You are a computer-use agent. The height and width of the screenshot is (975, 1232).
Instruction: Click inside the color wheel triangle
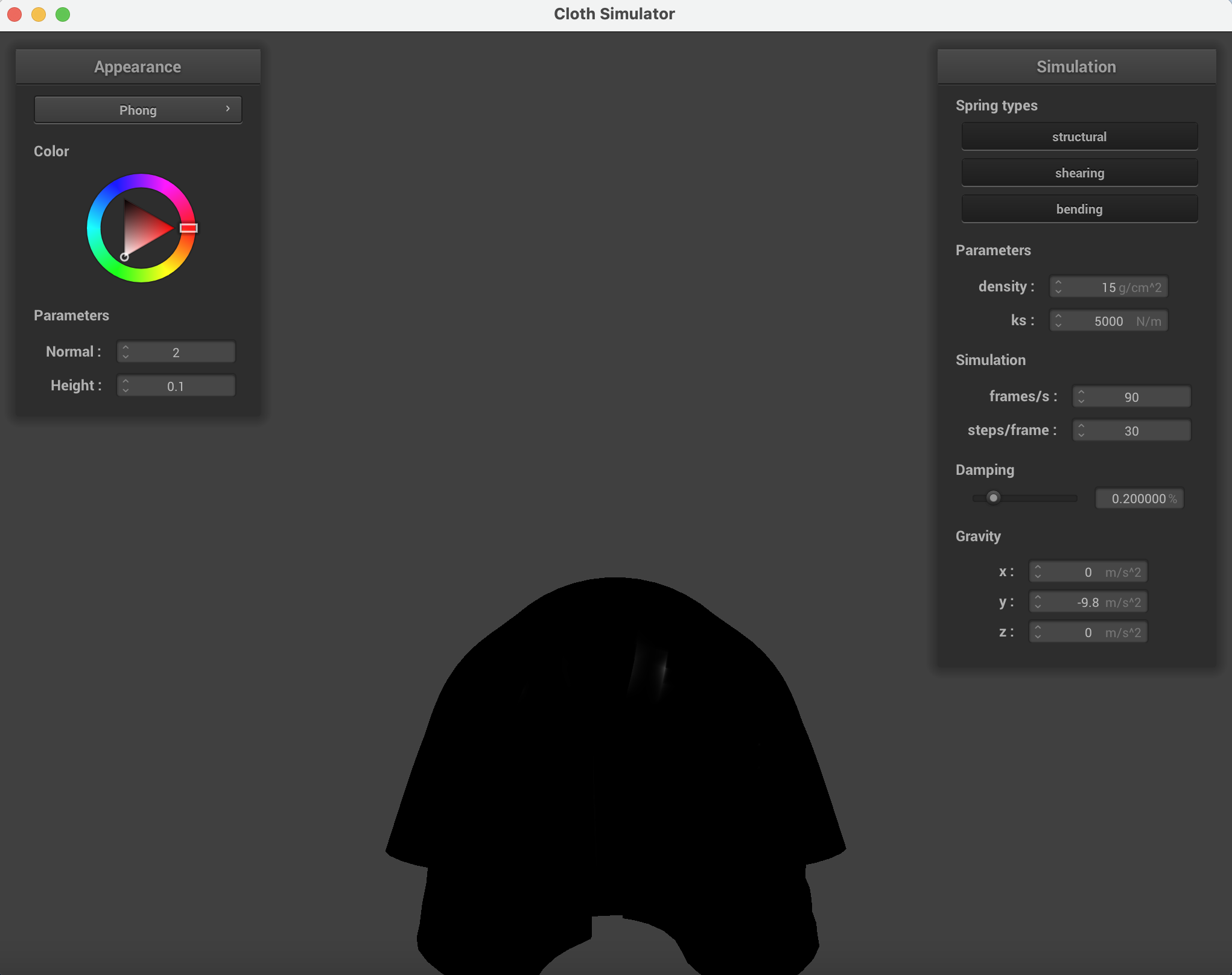pos(142,229)
